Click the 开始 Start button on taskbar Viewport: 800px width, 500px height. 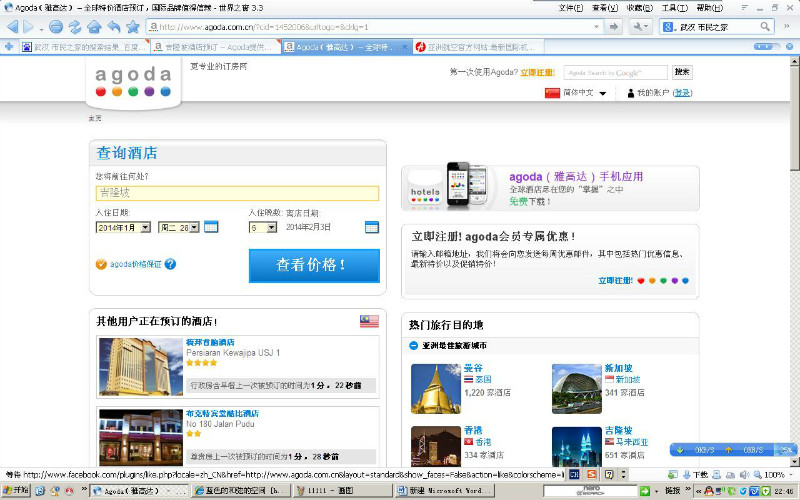click(16, 491)
